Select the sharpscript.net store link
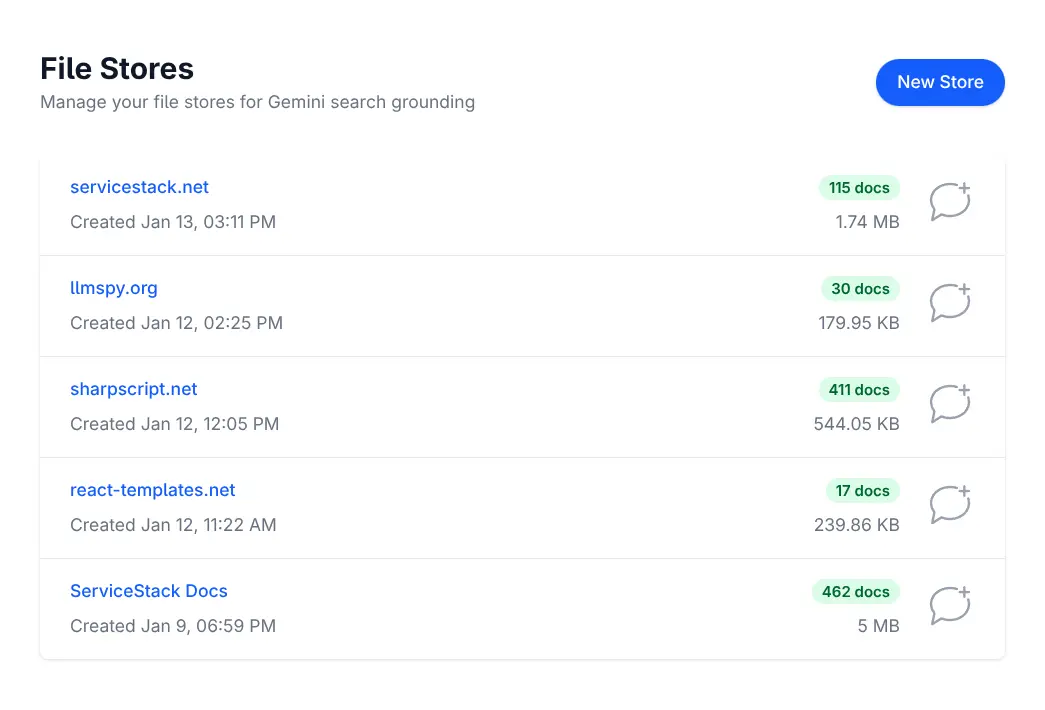Image resolution: width=1045 pixels, height=710 pixels. pyautogui.click(x=134, y=389)
